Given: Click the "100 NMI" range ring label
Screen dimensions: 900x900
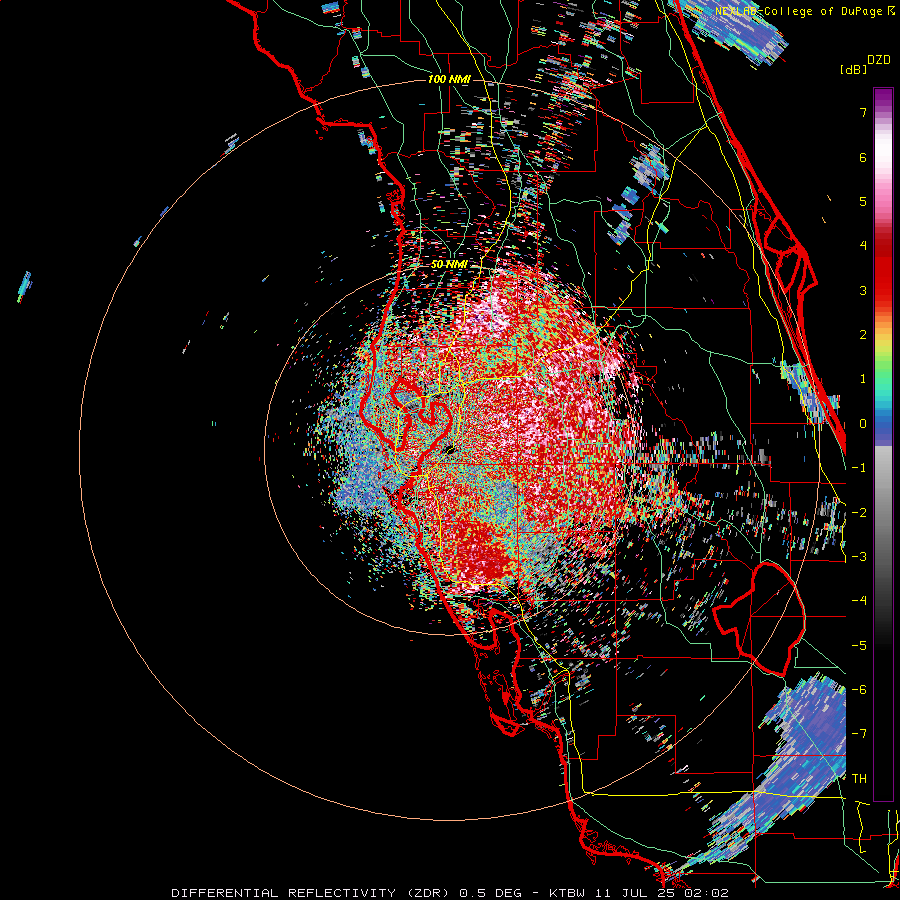Looking at the screenshot, I should pyautogui.click(x=449, y=79).
